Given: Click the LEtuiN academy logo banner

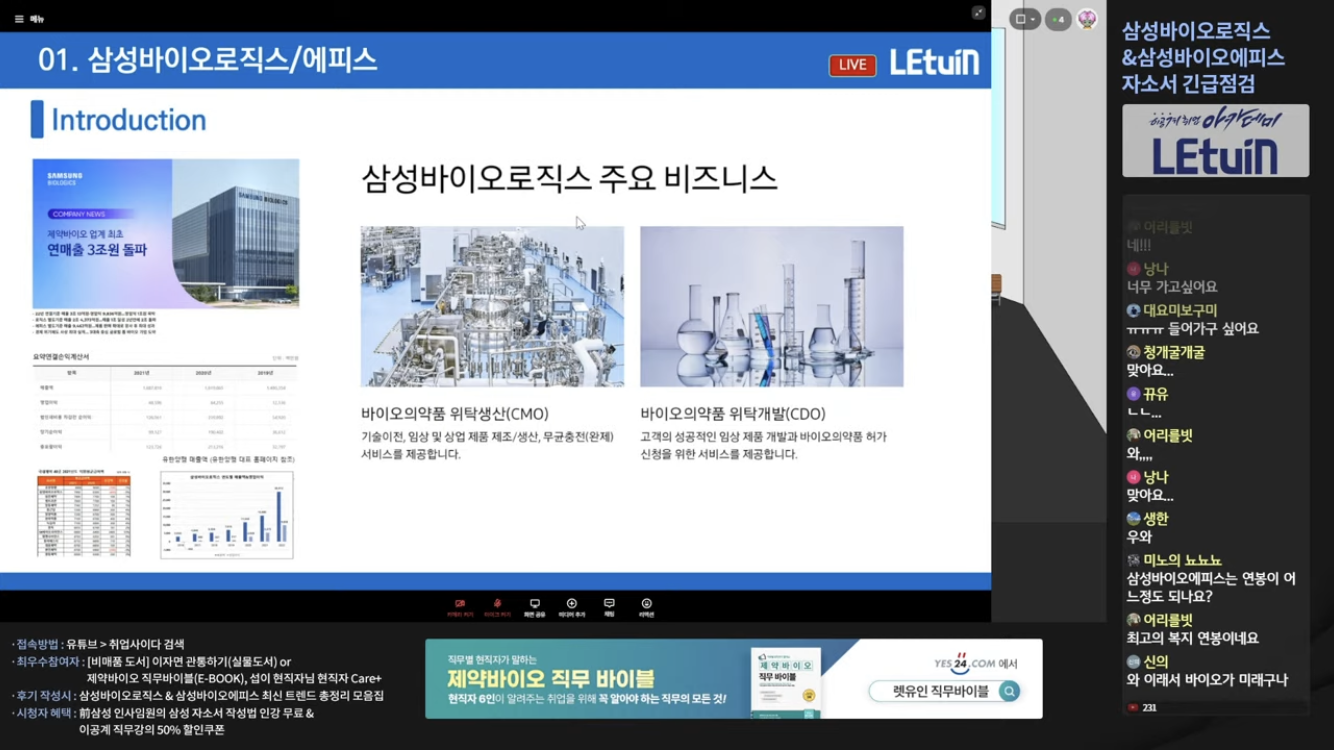Looking at the screenshot, I should pos(1215,141).
